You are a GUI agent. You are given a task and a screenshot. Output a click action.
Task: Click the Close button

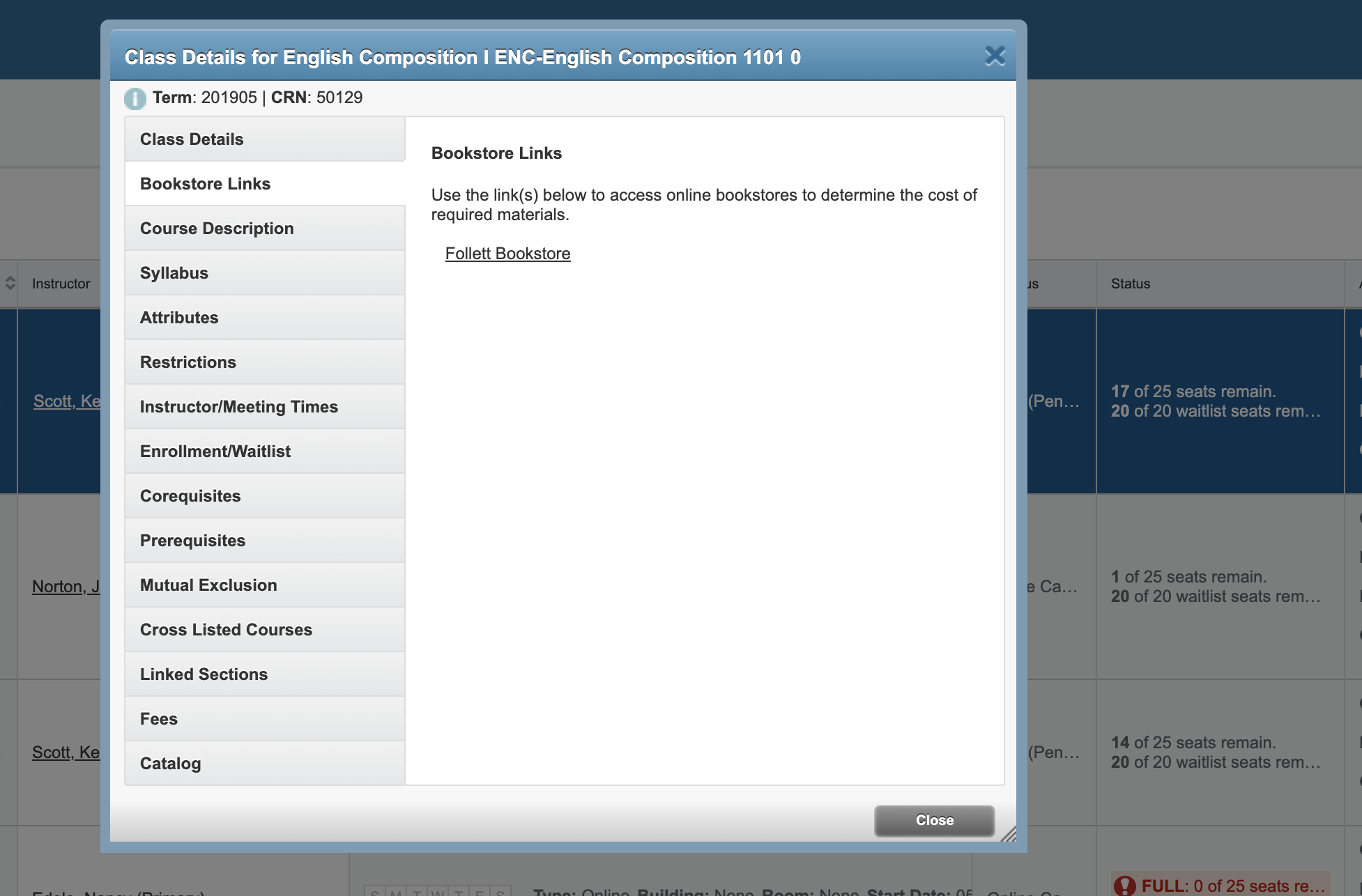point(934,820)
